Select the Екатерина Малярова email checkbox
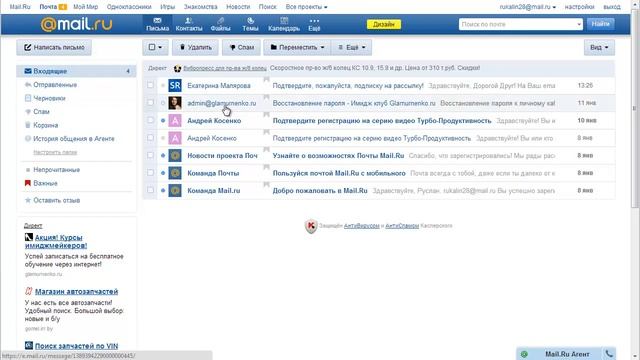 click(150, 85)
